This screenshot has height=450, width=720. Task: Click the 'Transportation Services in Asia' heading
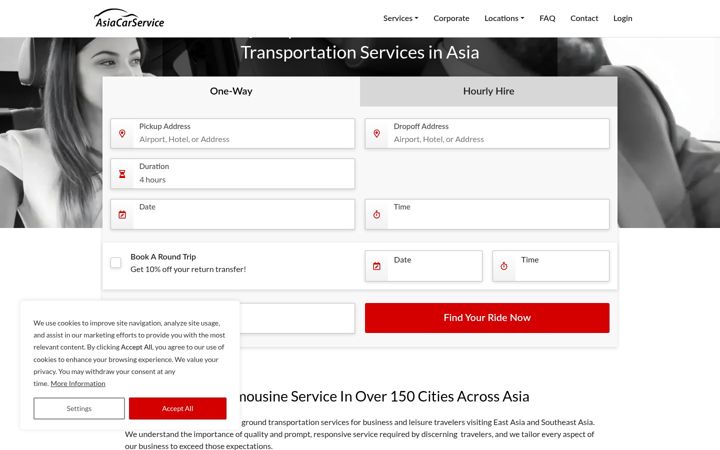click(360, 52)
